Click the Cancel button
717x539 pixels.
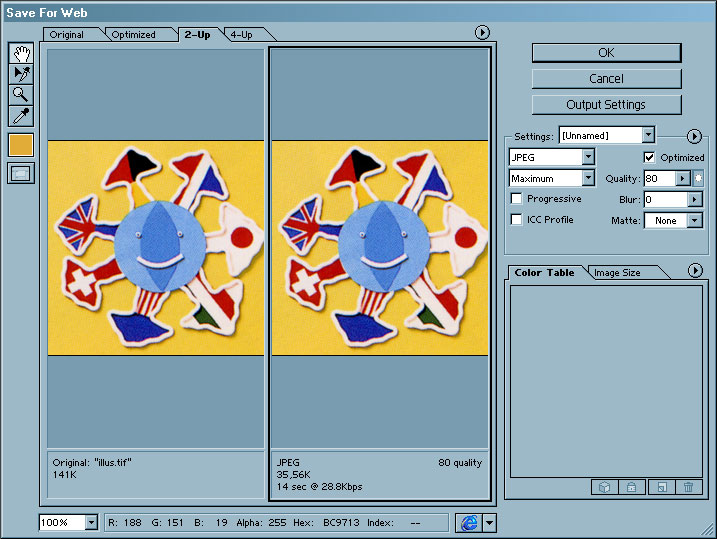606,79
